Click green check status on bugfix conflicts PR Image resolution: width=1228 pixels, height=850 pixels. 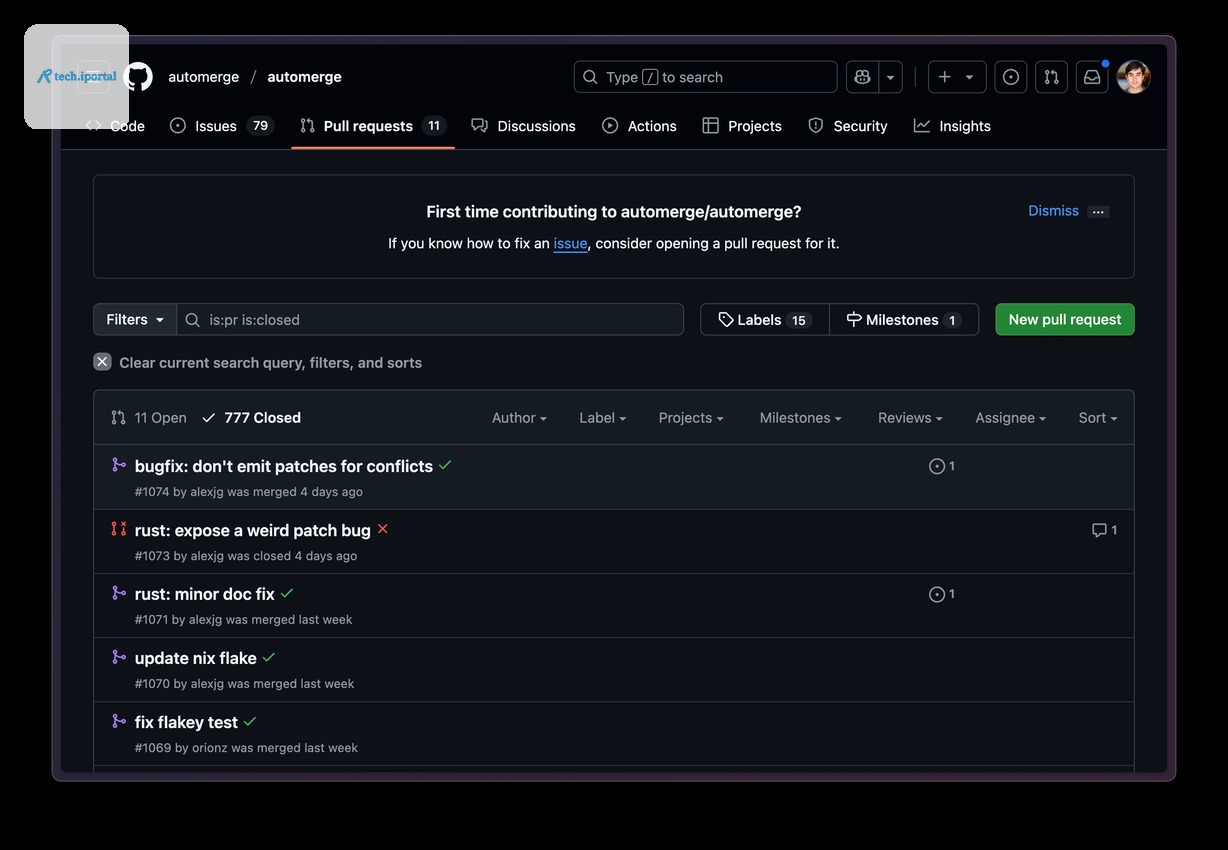[x=445, y=465]
